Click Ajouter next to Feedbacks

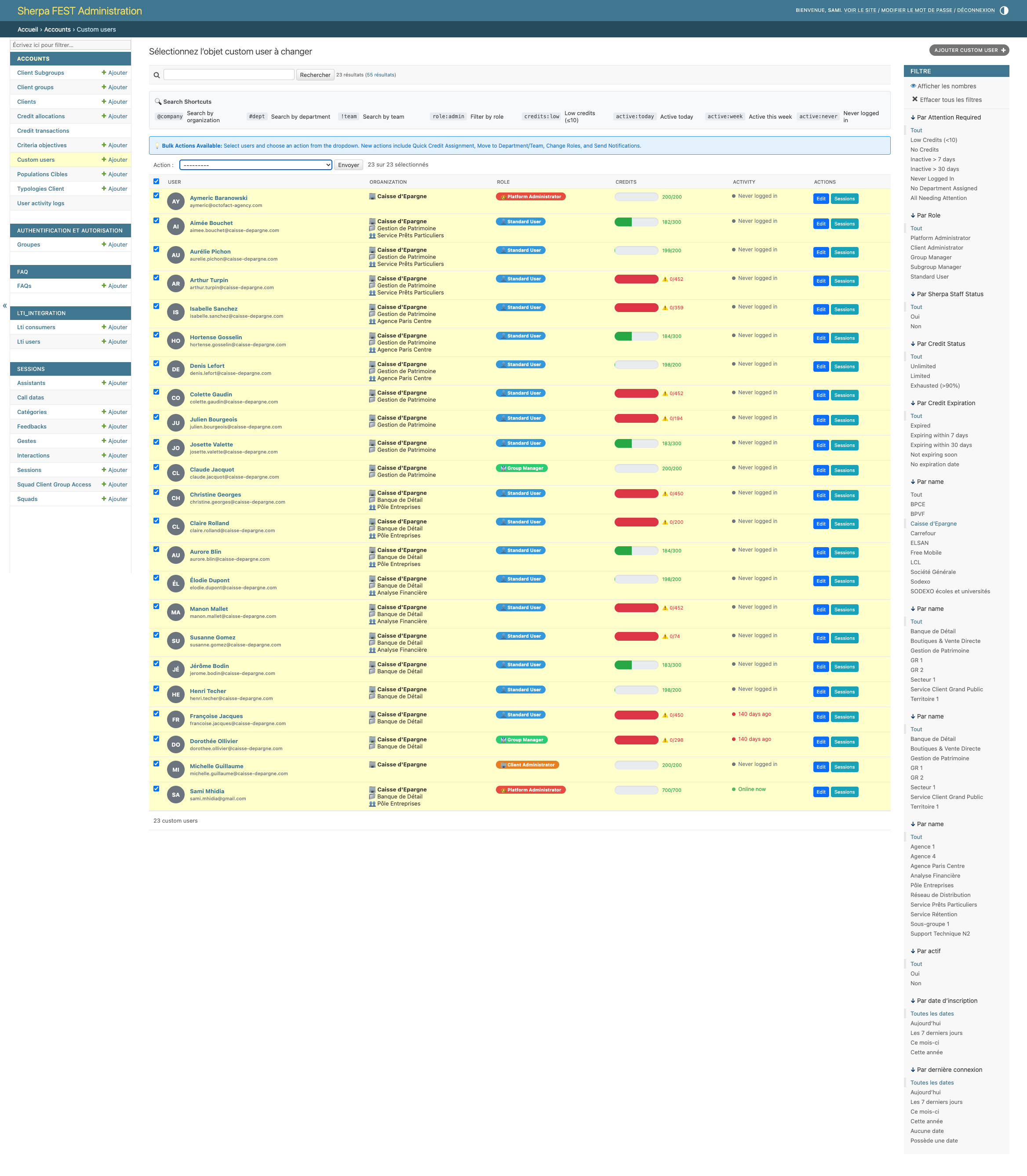[114, 426]
